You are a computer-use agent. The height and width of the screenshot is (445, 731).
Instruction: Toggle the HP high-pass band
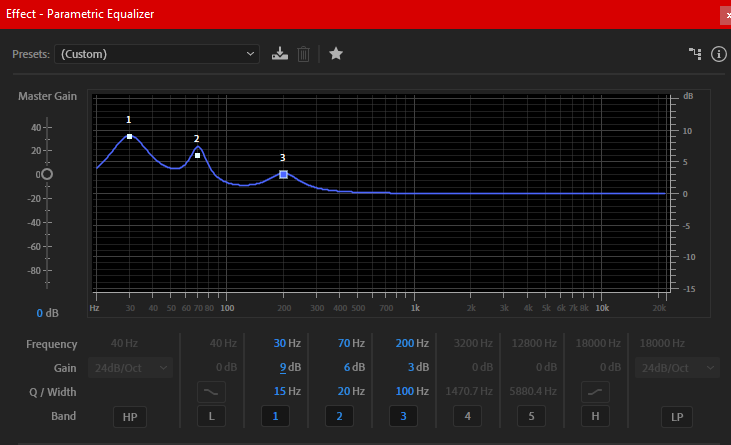click(129, 416)
